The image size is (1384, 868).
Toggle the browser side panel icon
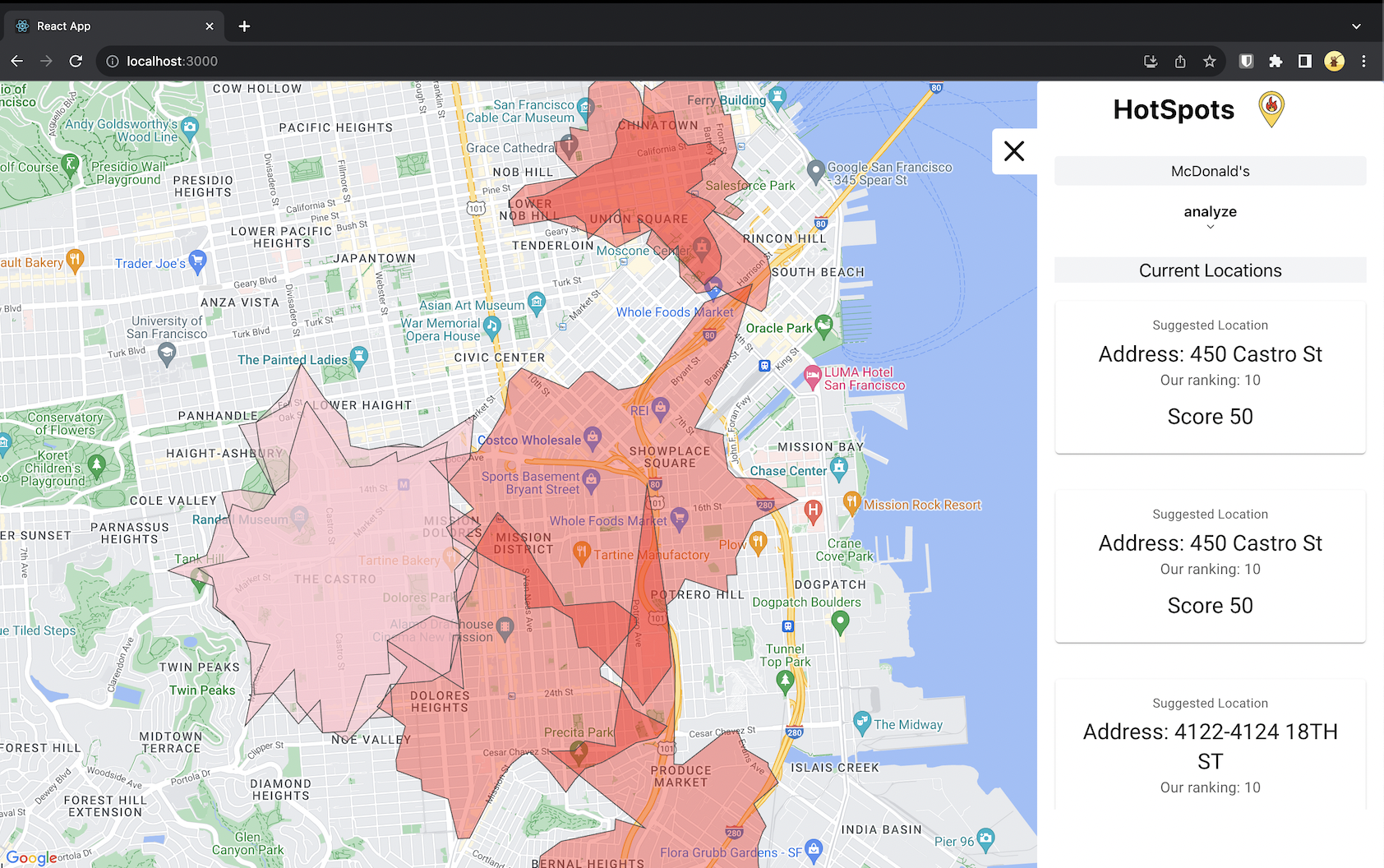point(1305,61)
